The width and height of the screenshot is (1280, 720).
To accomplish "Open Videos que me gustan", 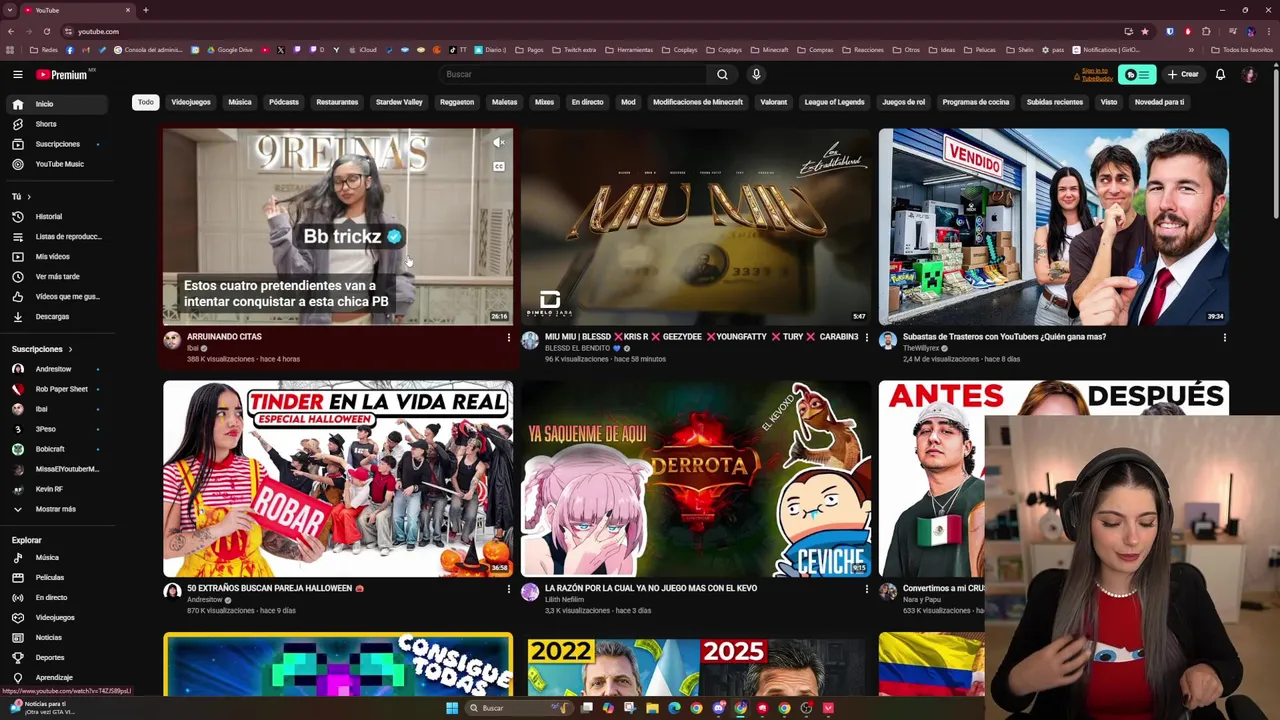I will pyautogui.click(x=56, y=296).
